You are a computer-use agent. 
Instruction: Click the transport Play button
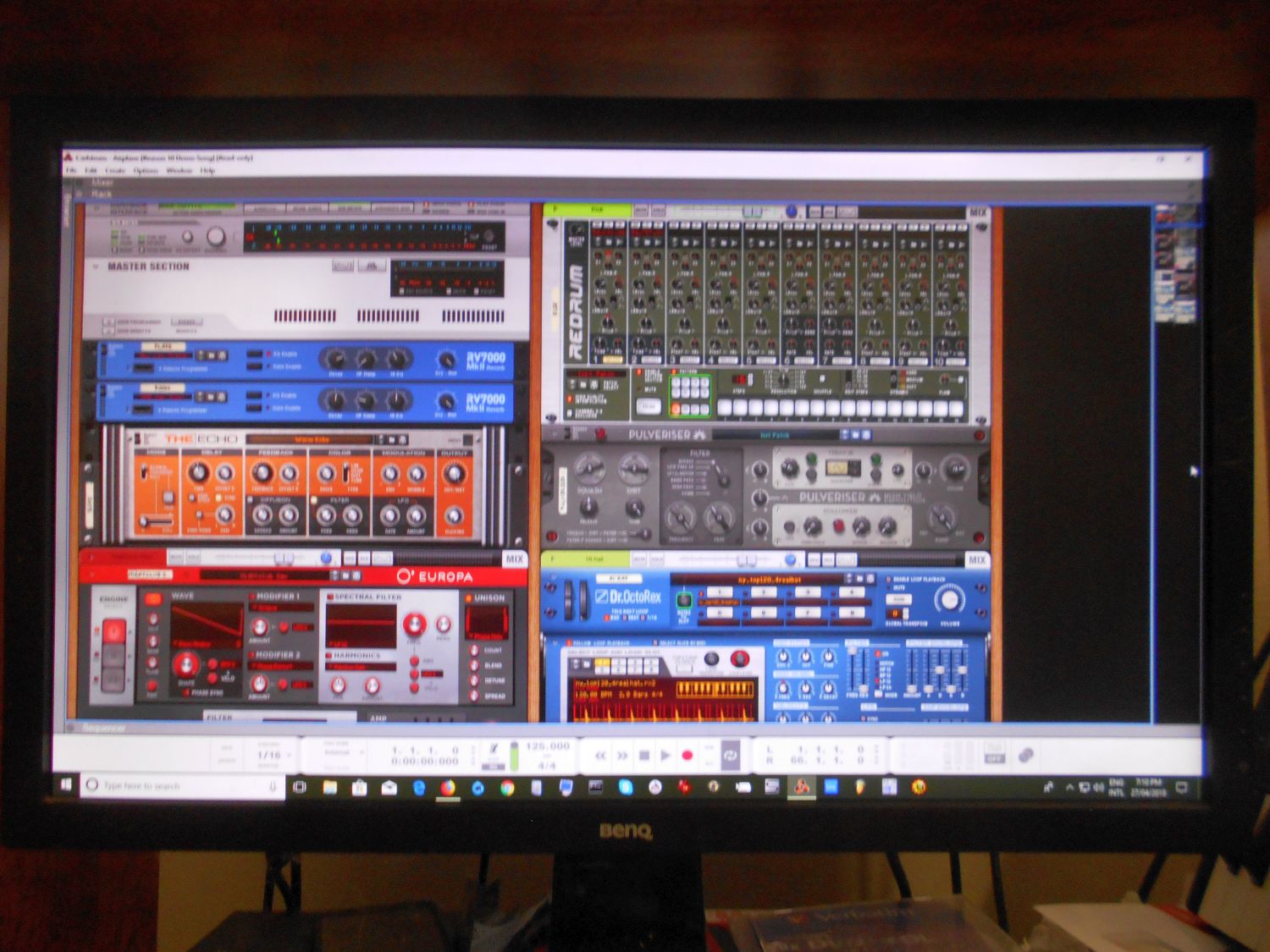click(665, 755)
